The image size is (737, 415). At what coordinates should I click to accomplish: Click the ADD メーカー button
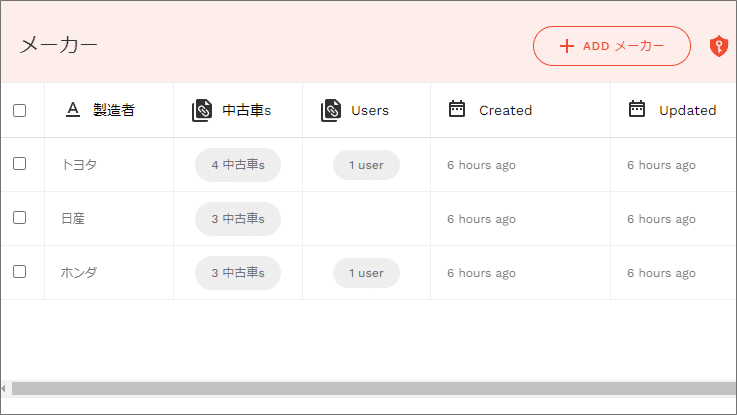(x=612, y=46)
